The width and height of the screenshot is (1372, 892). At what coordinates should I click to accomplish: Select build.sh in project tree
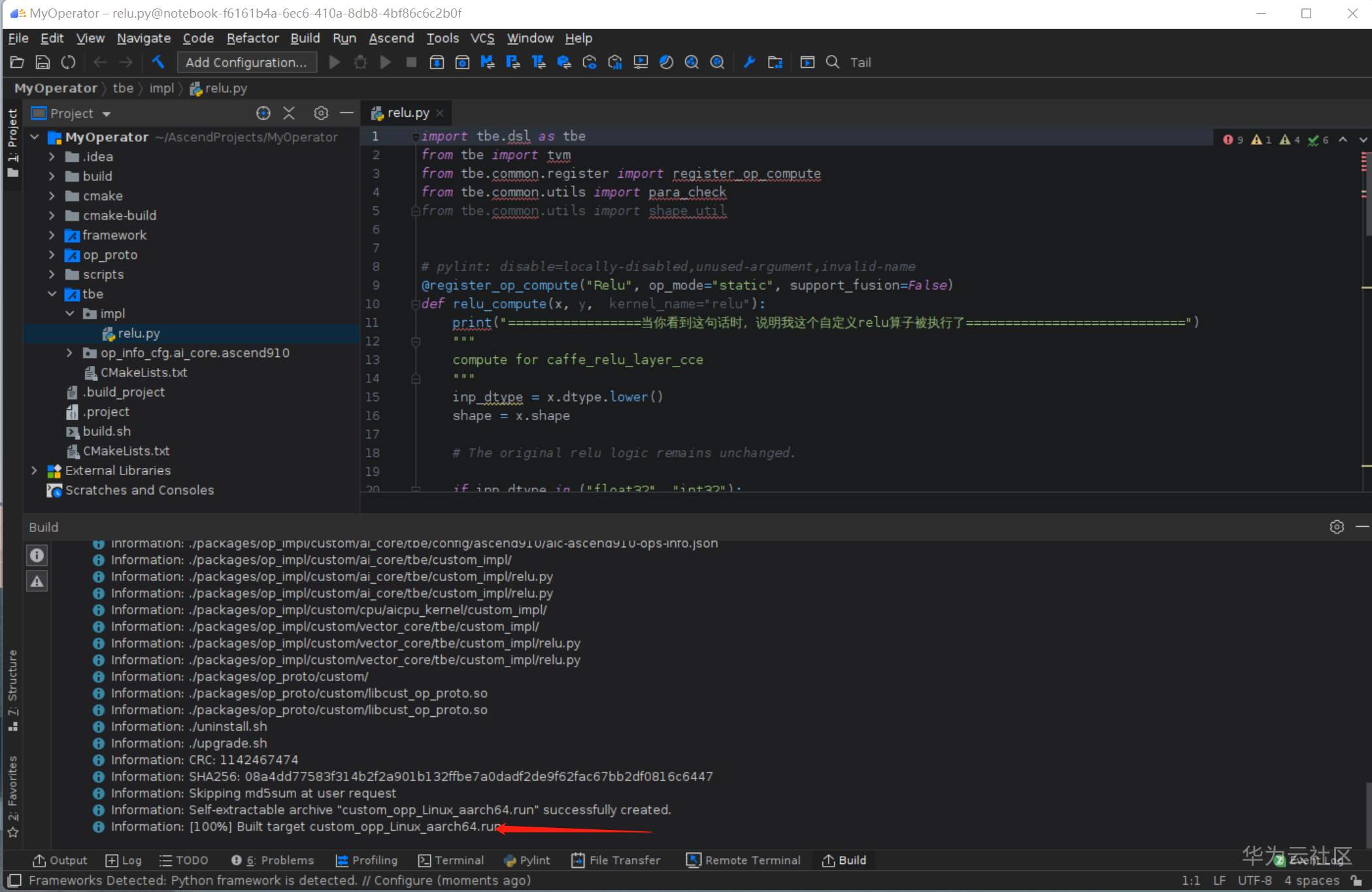coord(106,431)
